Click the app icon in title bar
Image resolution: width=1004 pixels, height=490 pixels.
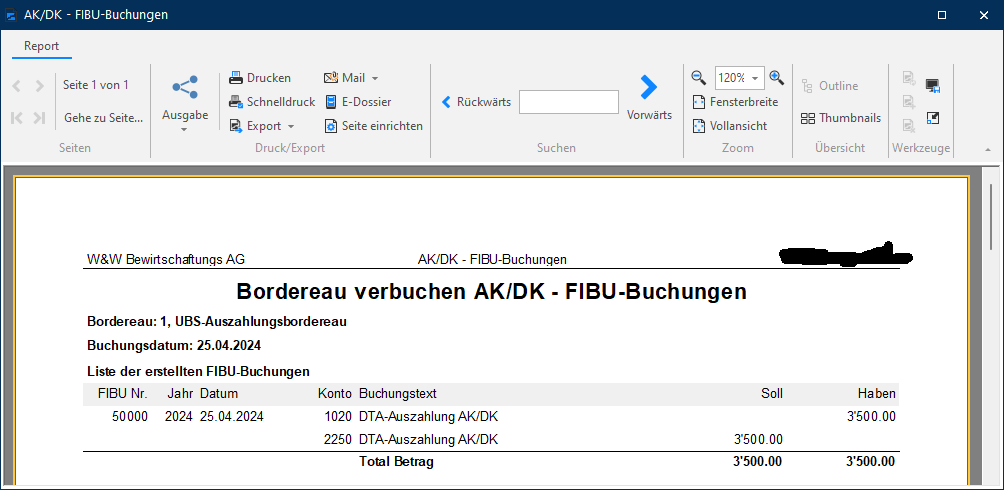[x=10, y=15]
